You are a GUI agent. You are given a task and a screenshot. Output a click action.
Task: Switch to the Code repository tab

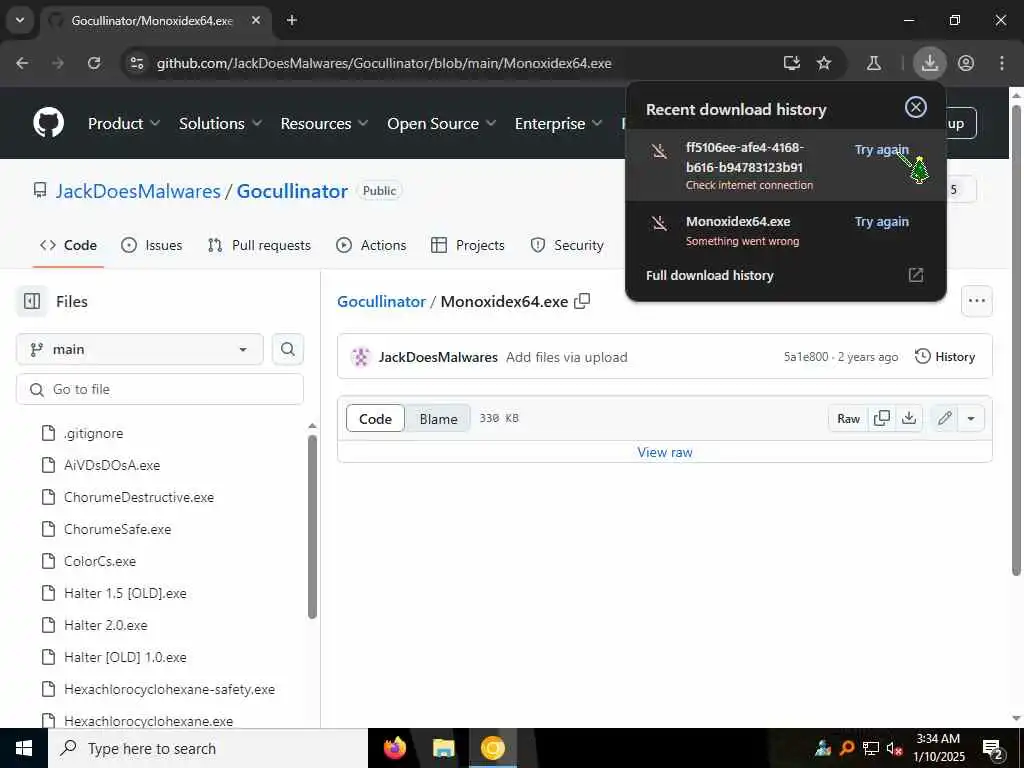click(69, 245)
